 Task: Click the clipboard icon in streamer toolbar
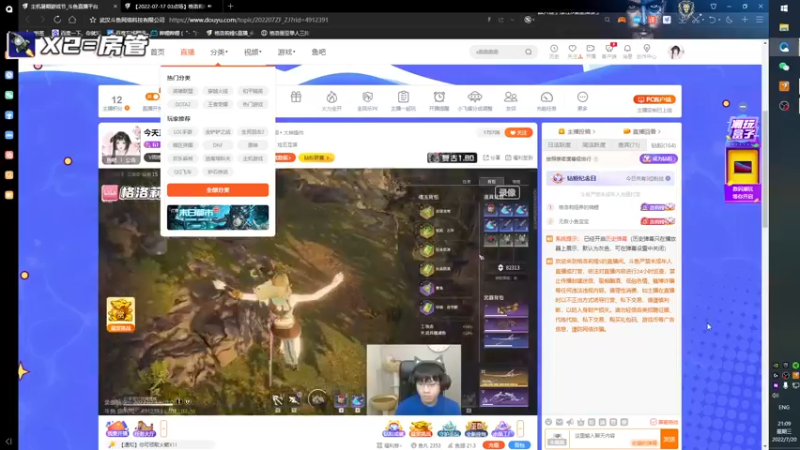403,97
